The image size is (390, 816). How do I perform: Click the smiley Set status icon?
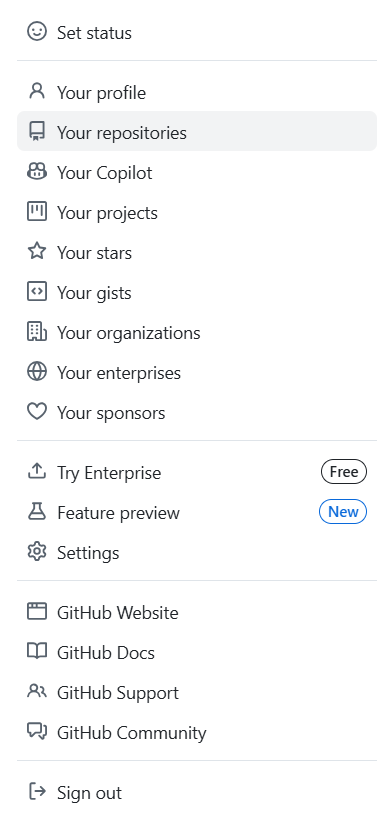[36, 32]
